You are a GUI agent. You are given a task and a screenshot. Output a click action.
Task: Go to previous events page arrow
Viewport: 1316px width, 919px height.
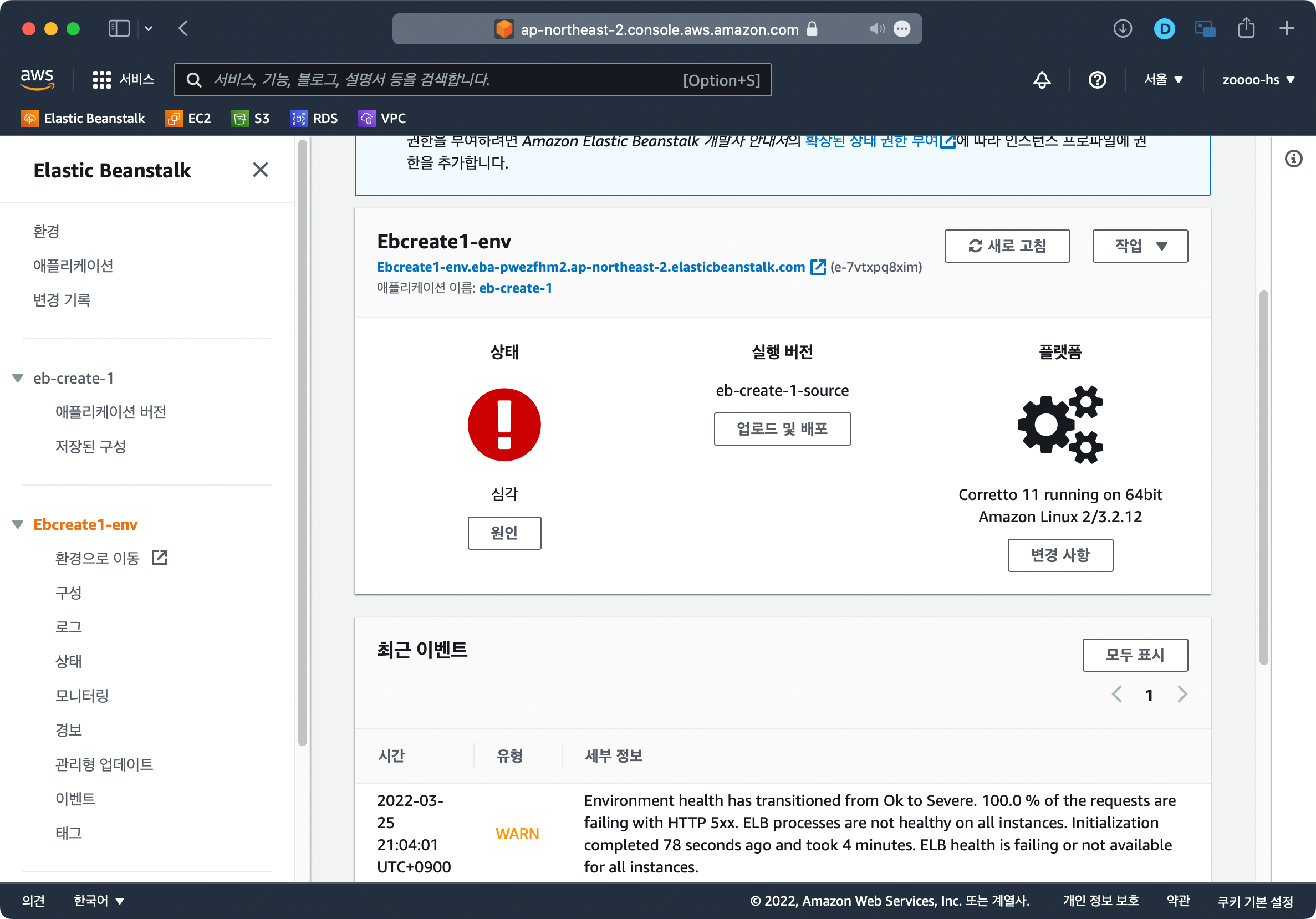point(1116,695)
